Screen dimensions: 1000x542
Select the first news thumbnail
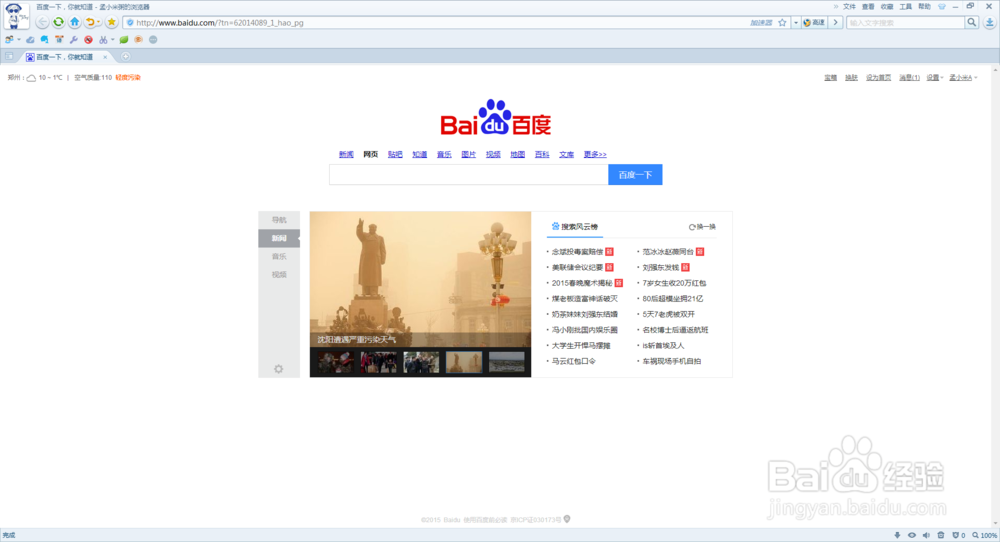coord(335,362)
